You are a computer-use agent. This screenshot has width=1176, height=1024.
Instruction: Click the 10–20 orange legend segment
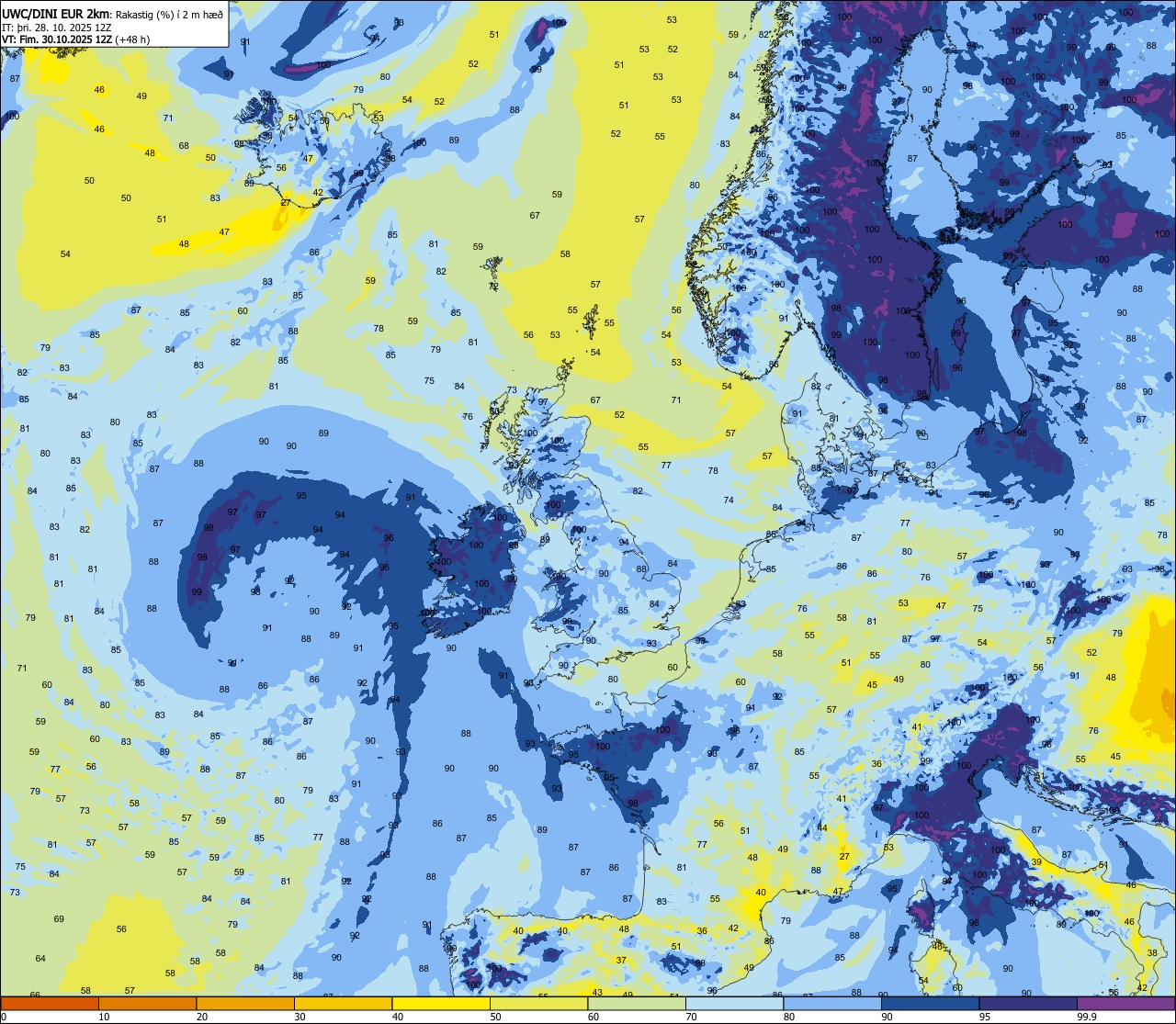147,1004
